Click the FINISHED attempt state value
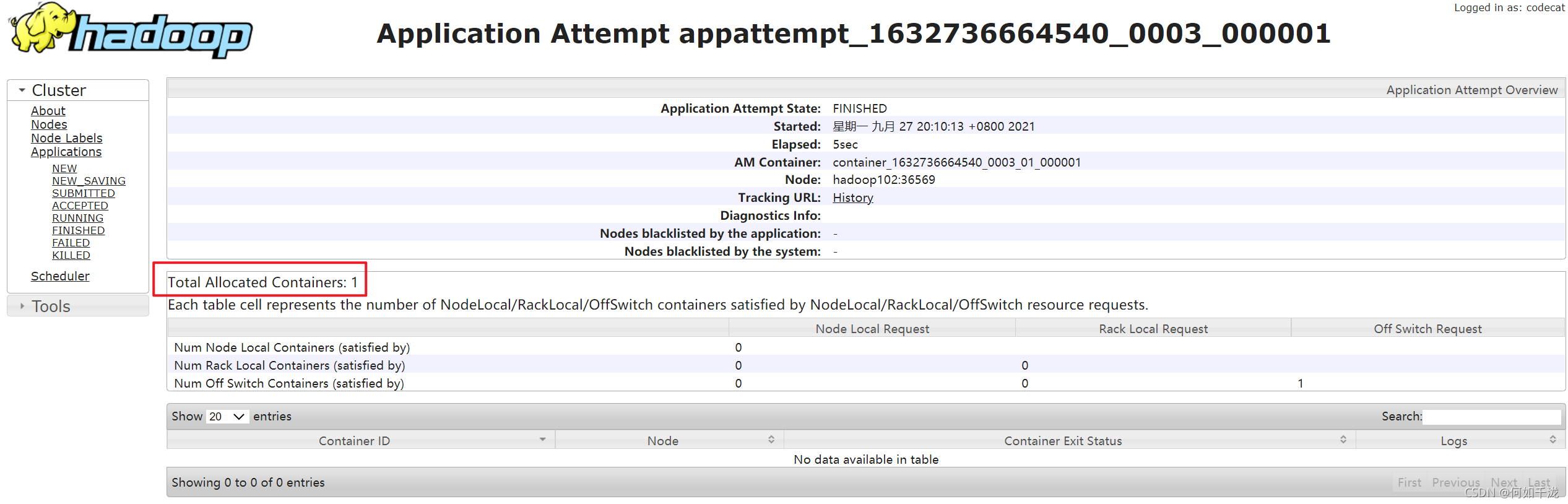1568x504 pixels. pyautogui.click(x=860, y=108)
